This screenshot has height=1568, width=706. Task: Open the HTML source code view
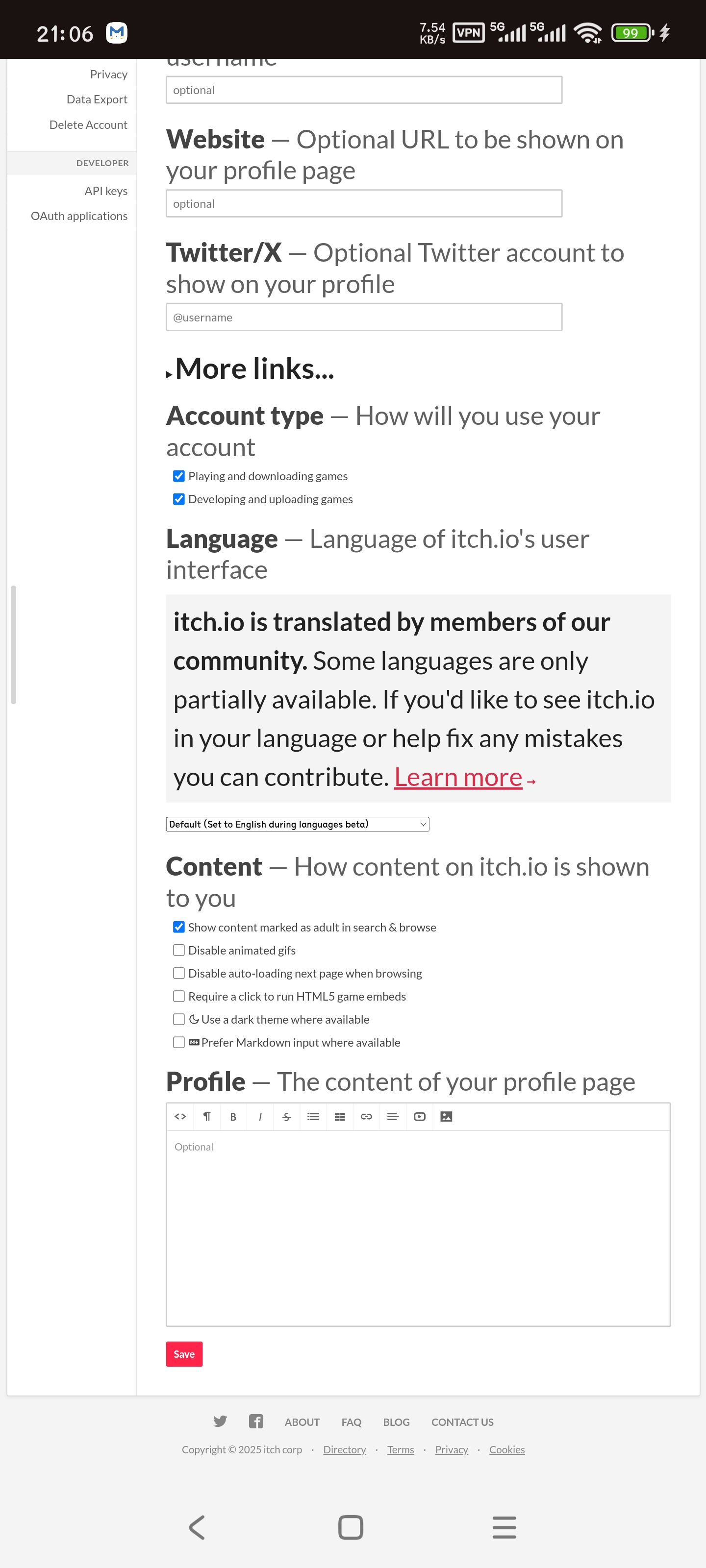[180, 1117]
